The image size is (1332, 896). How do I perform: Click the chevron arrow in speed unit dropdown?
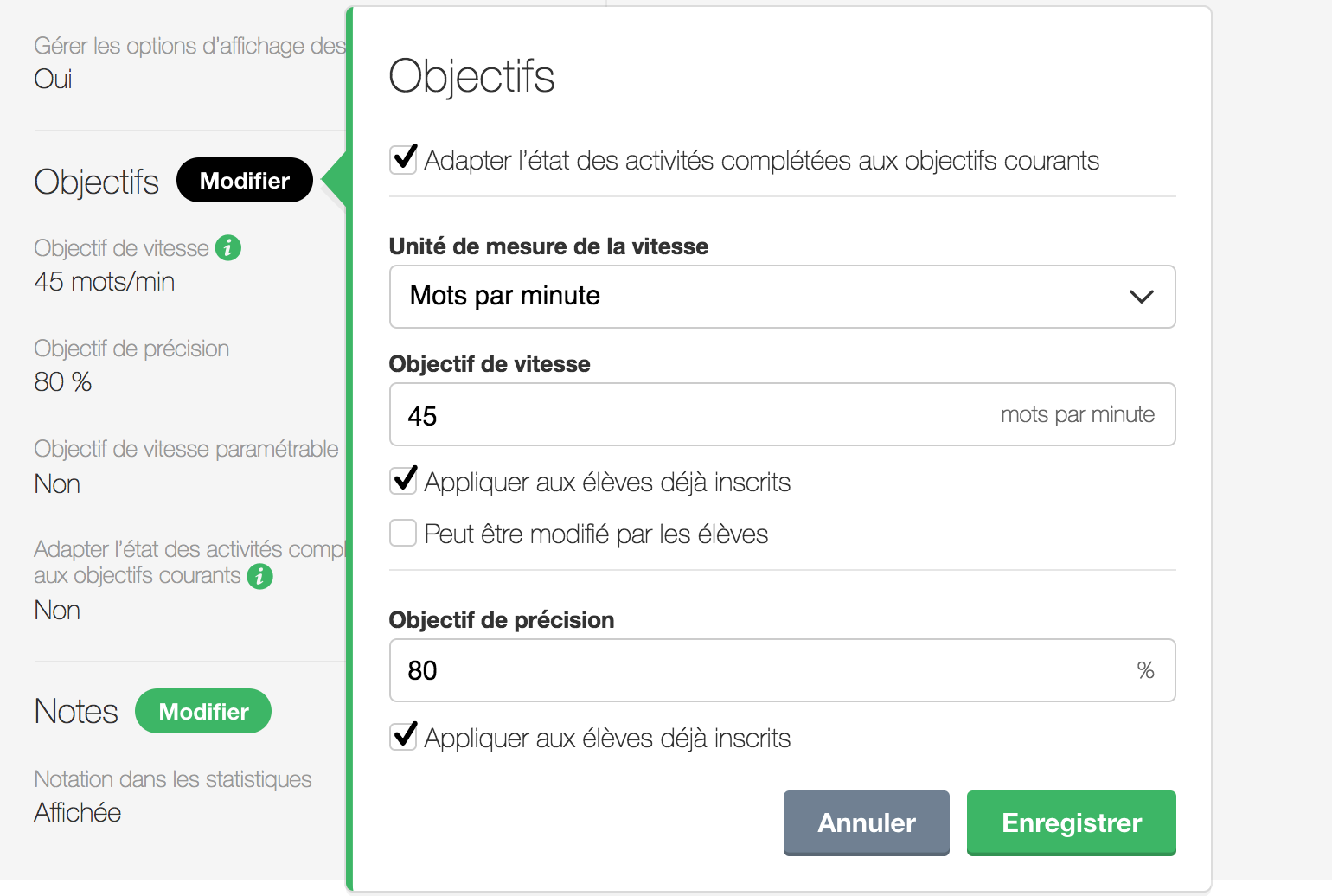tap(1141, 297)
